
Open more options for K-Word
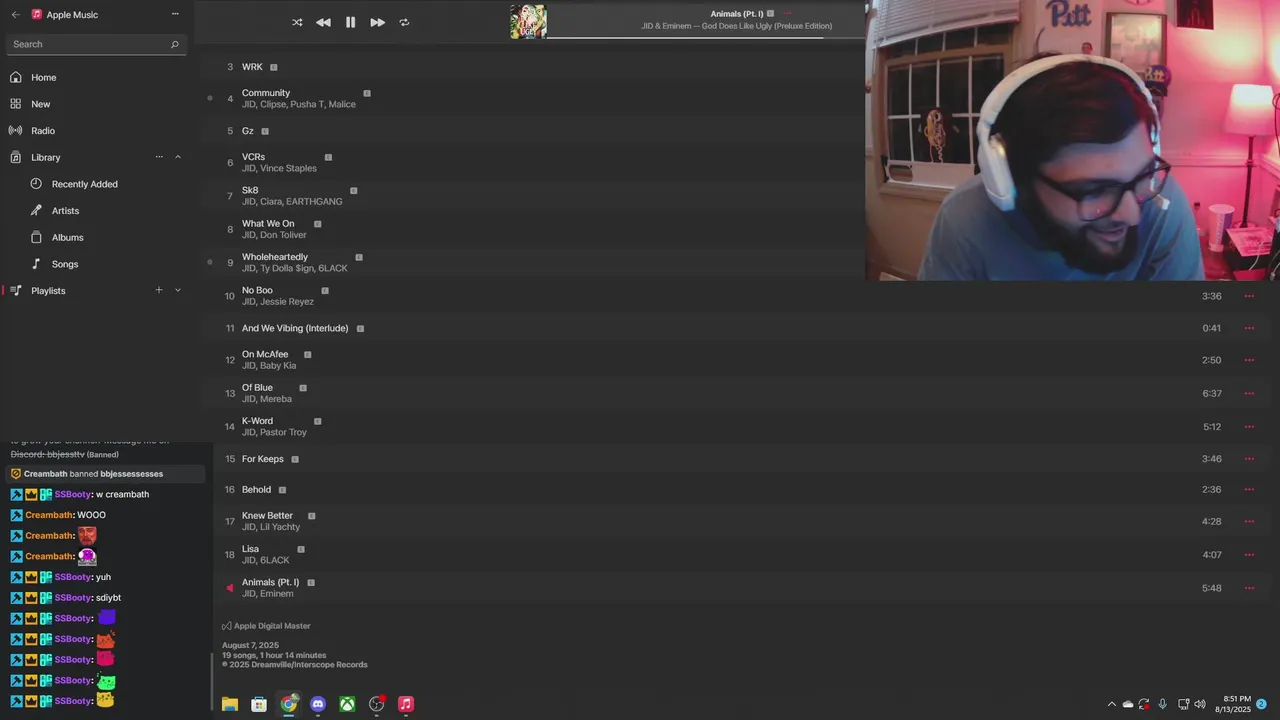click(x=1249, y=427)
